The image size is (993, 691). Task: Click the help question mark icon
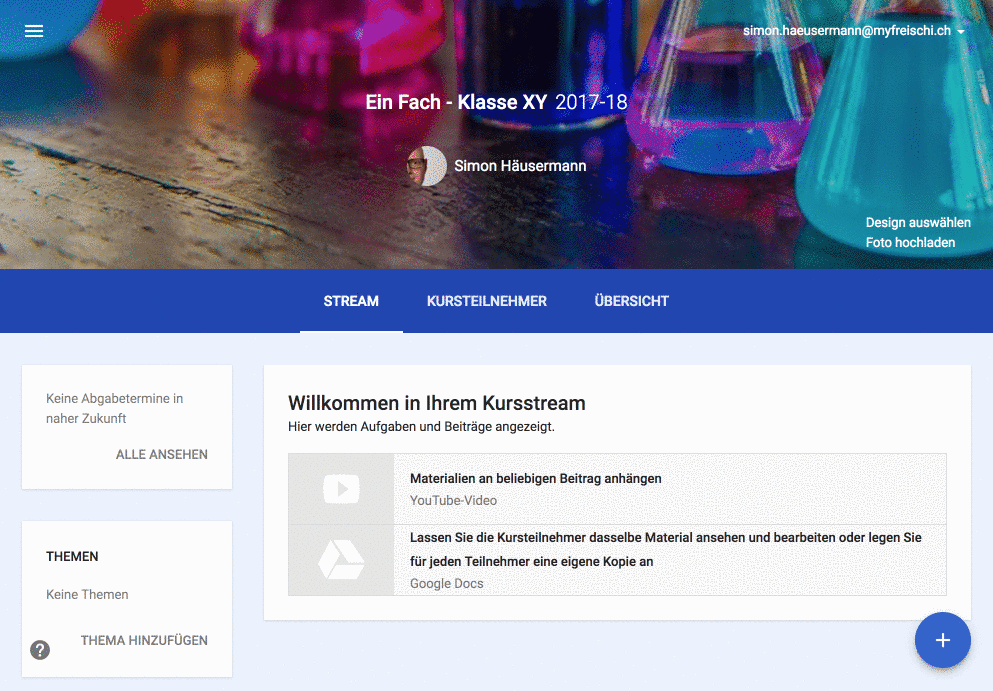click(40, 650)
